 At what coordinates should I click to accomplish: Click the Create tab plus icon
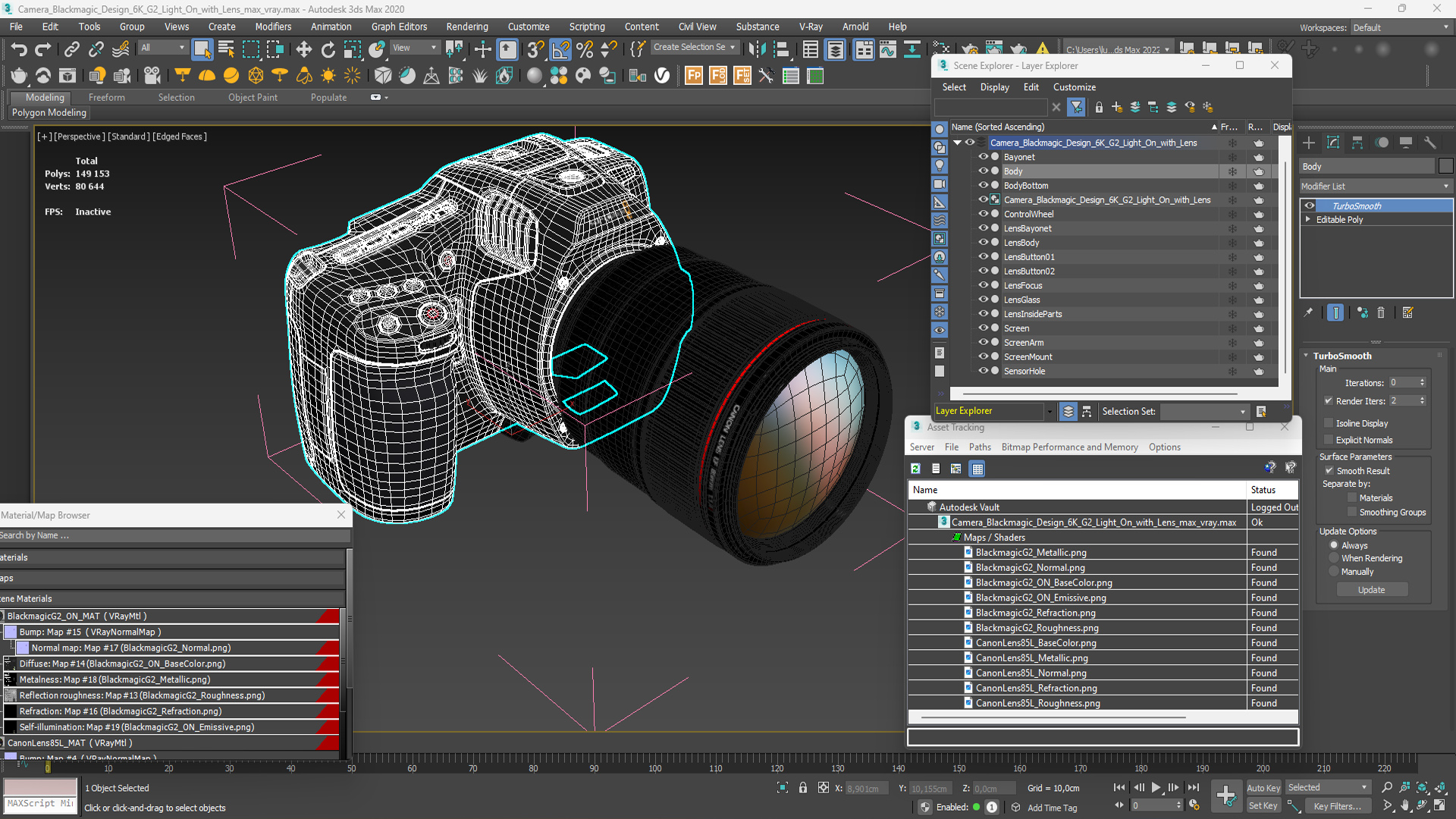tap(1309, 143)
